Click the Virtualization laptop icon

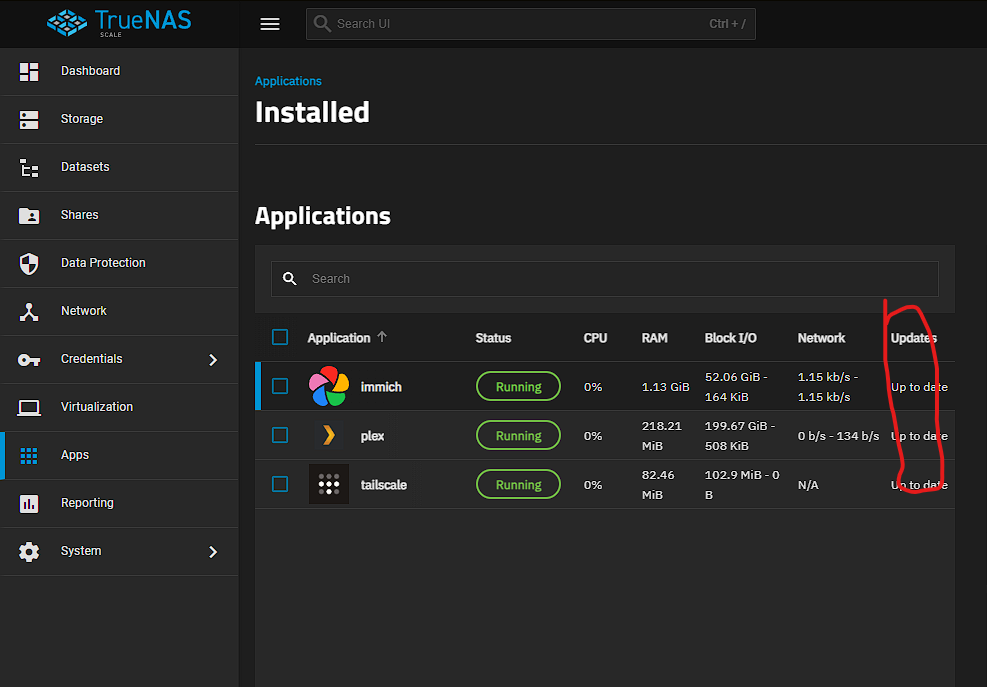point(29,407)
